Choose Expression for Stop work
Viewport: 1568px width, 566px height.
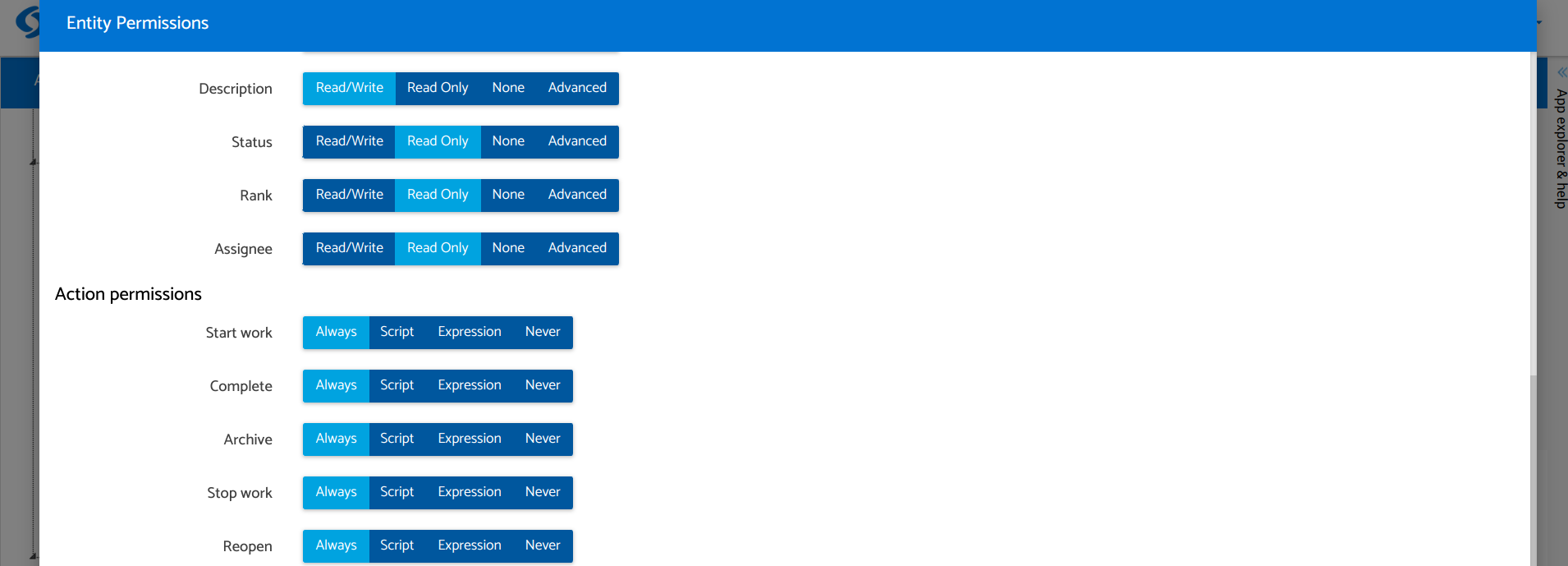coord(470,492)
